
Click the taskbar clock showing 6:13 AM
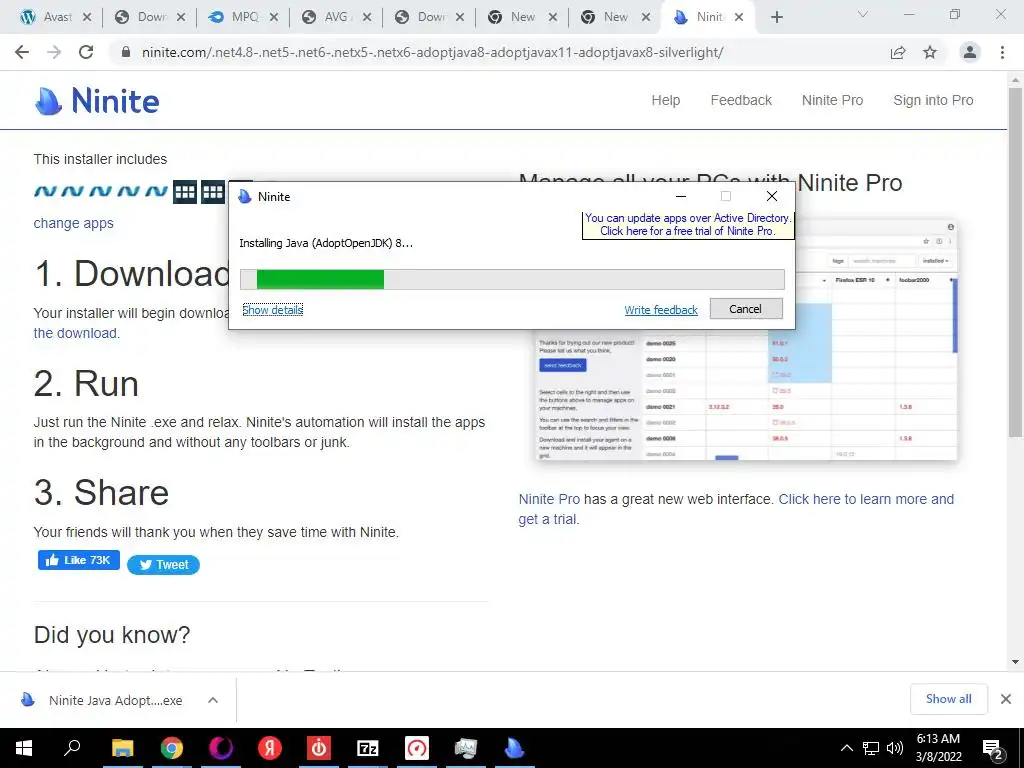point(938,748)
